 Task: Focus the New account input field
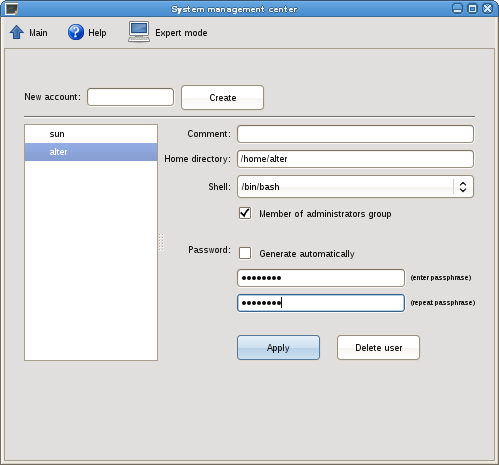pyautogui.click(x=130, y=97)
